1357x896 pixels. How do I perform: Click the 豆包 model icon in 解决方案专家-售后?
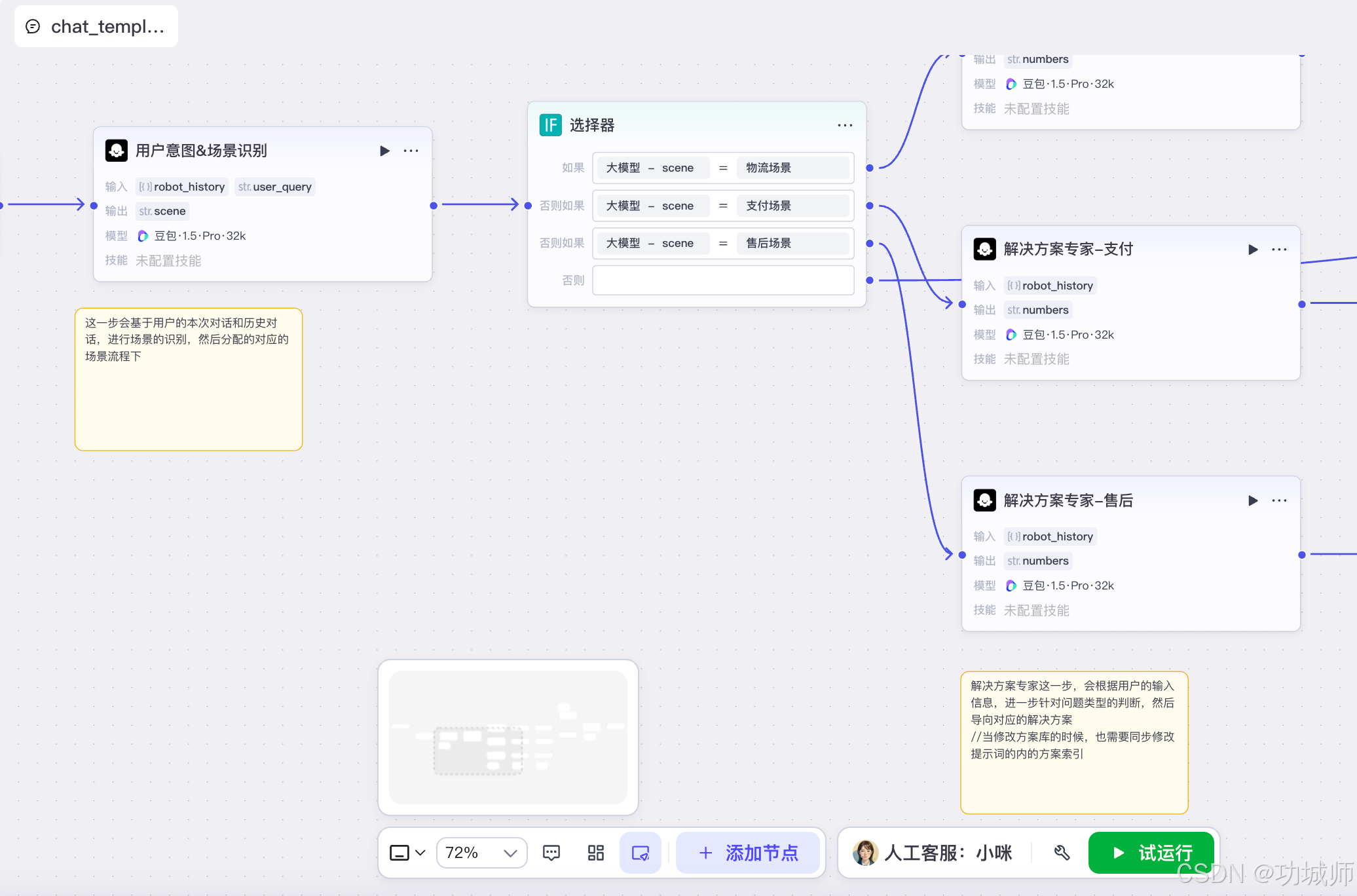1011,586
